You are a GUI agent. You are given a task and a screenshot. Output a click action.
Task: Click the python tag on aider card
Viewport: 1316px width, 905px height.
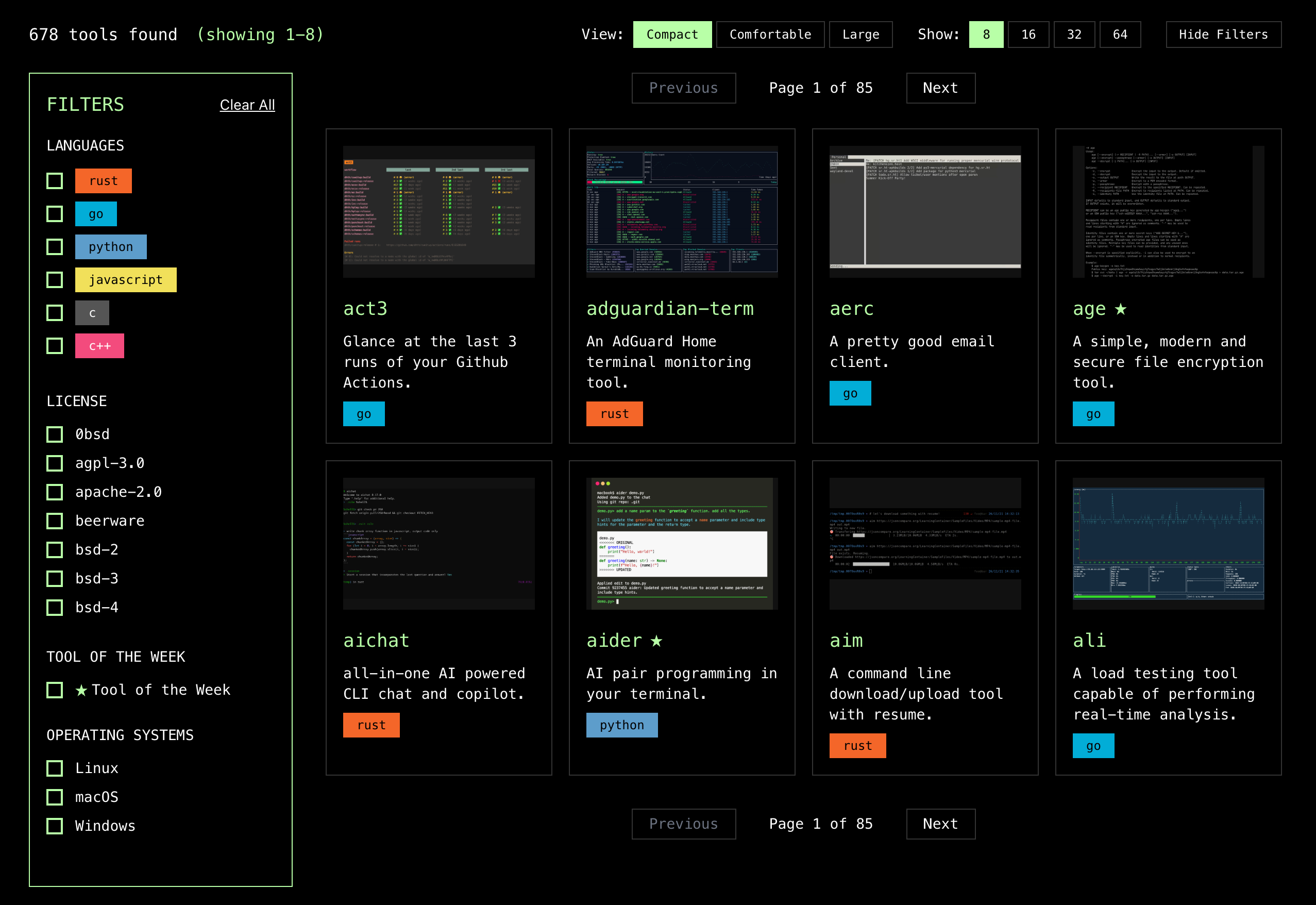point(621,725)
